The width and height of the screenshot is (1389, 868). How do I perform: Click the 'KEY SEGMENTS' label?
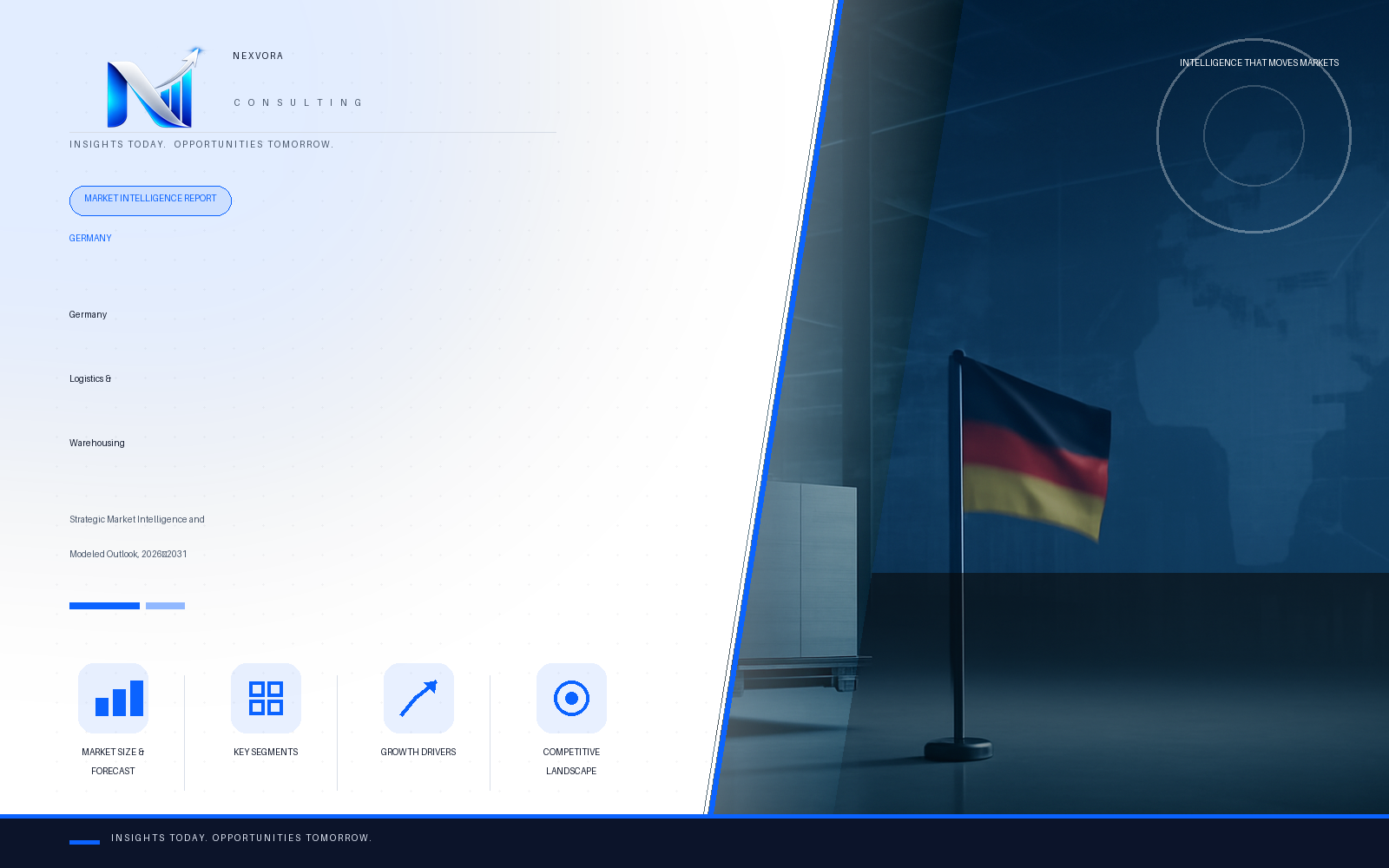266,752
